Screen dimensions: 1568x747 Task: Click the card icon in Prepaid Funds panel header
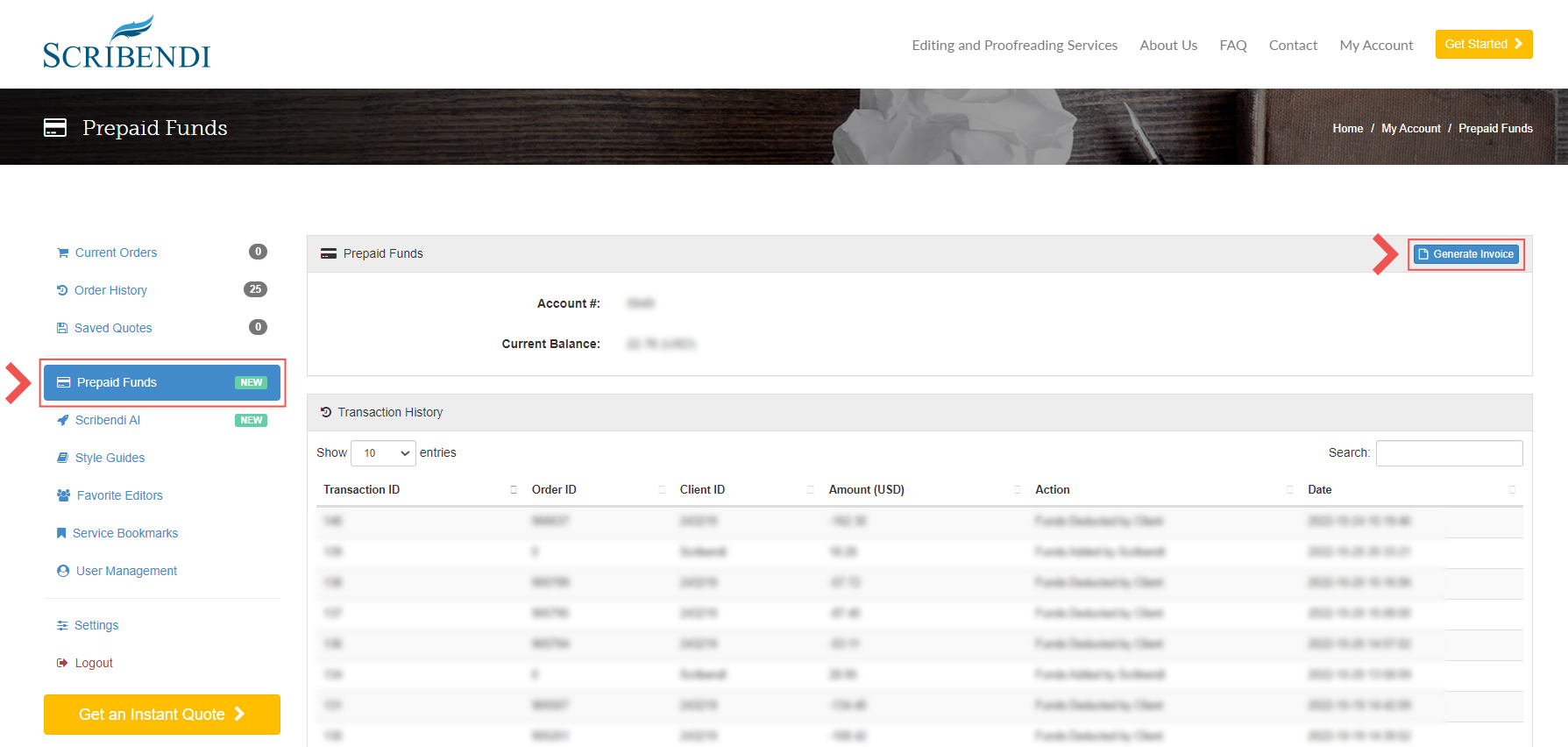pyautogui.click(x=329, y=253)
